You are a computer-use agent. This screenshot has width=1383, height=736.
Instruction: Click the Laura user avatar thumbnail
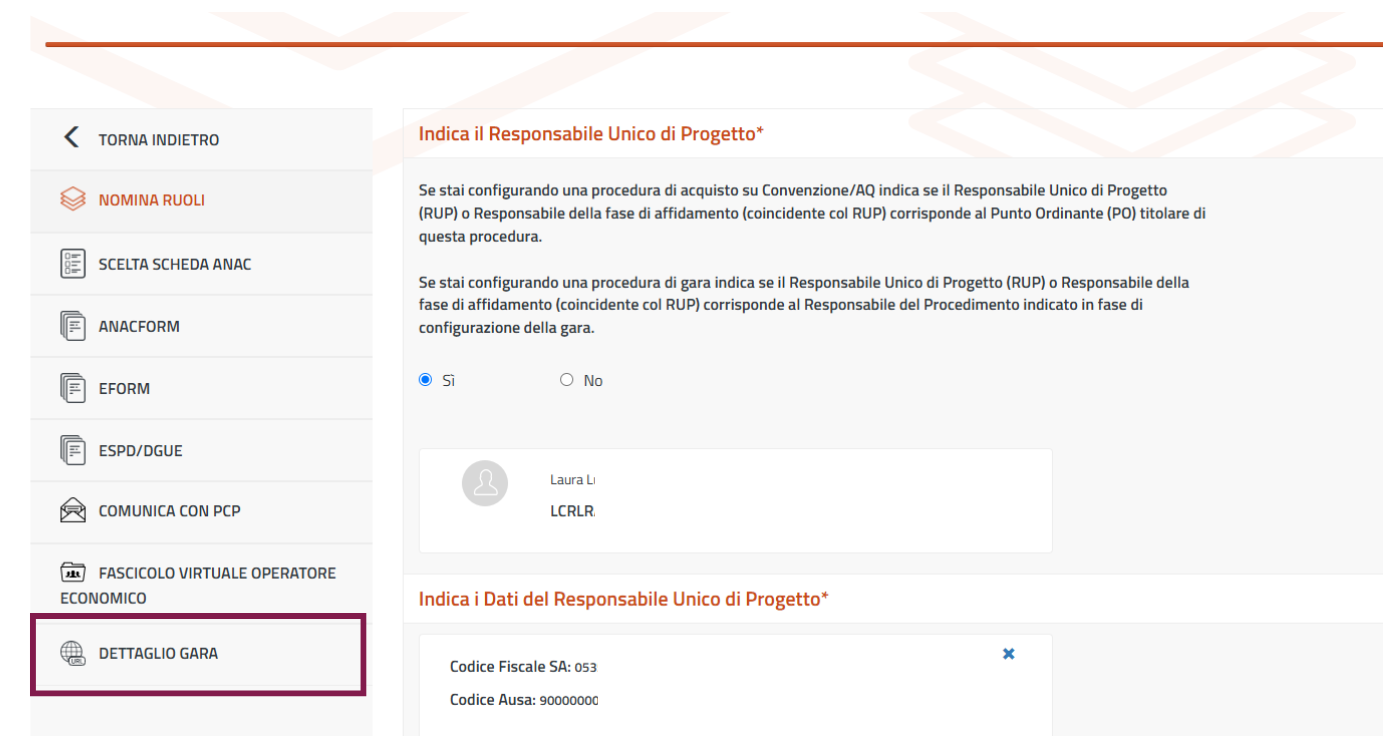[485, 484]
